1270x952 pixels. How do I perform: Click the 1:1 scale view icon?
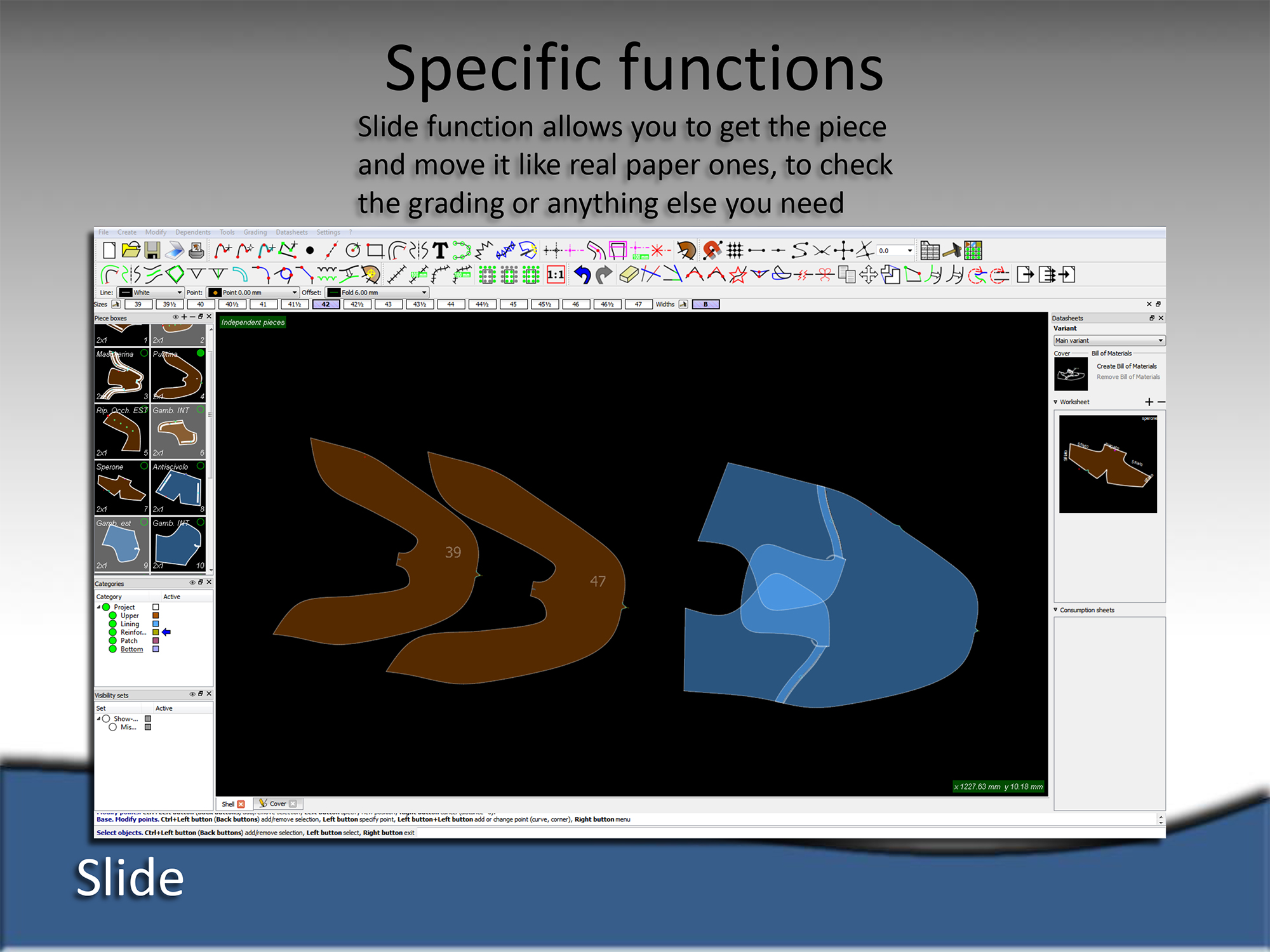556,275
